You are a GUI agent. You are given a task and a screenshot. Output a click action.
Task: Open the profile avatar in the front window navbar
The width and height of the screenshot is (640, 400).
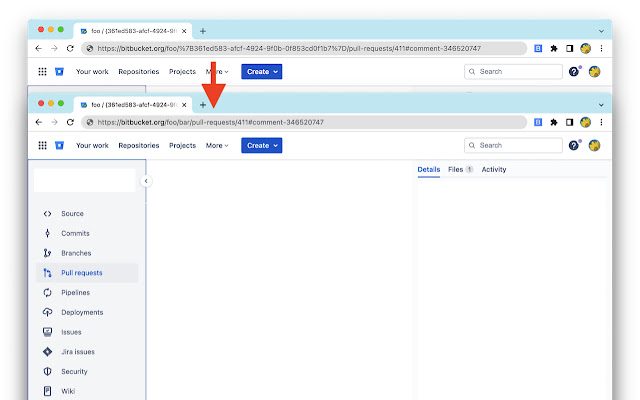(x=594, y=145)
